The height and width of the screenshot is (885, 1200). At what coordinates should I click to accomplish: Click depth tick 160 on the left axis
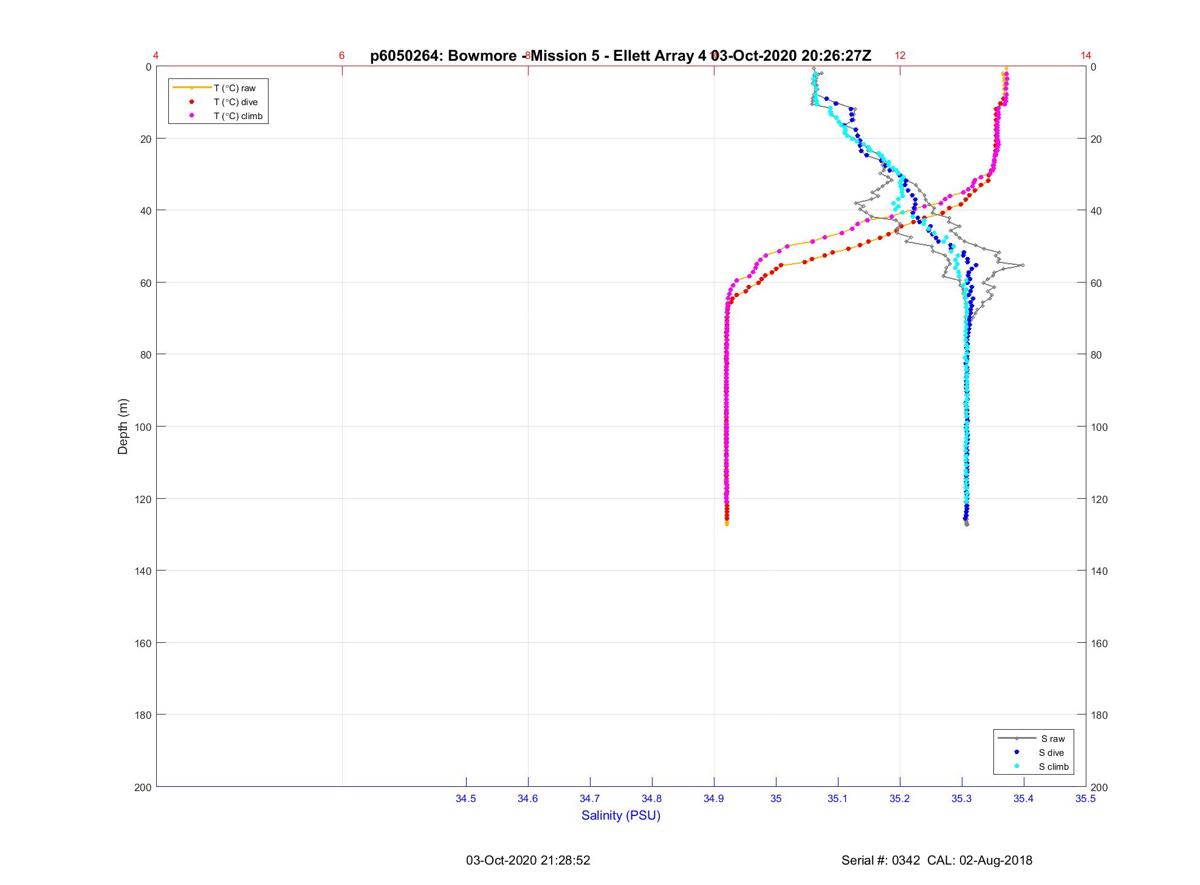click(142, 643)
